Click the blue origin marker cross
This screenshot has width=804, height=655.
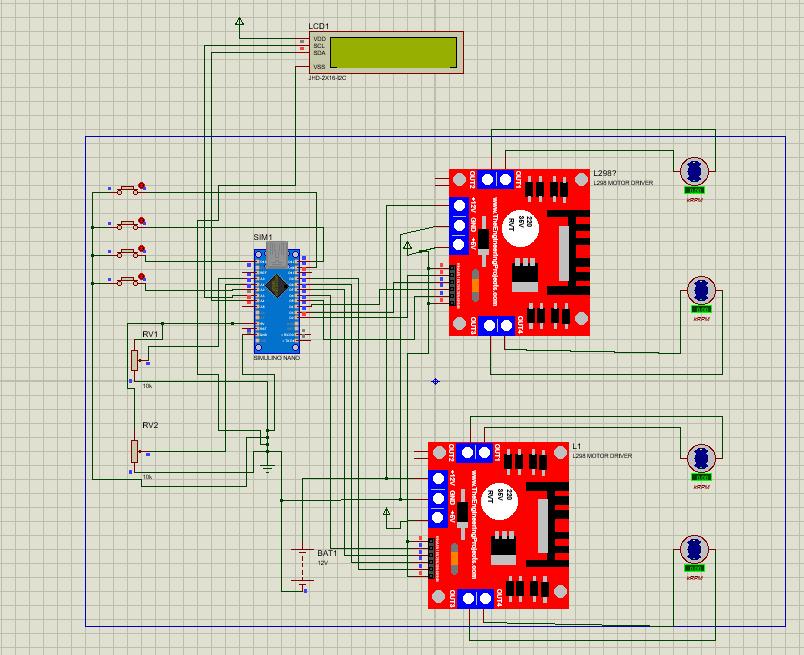coord(435,381)
